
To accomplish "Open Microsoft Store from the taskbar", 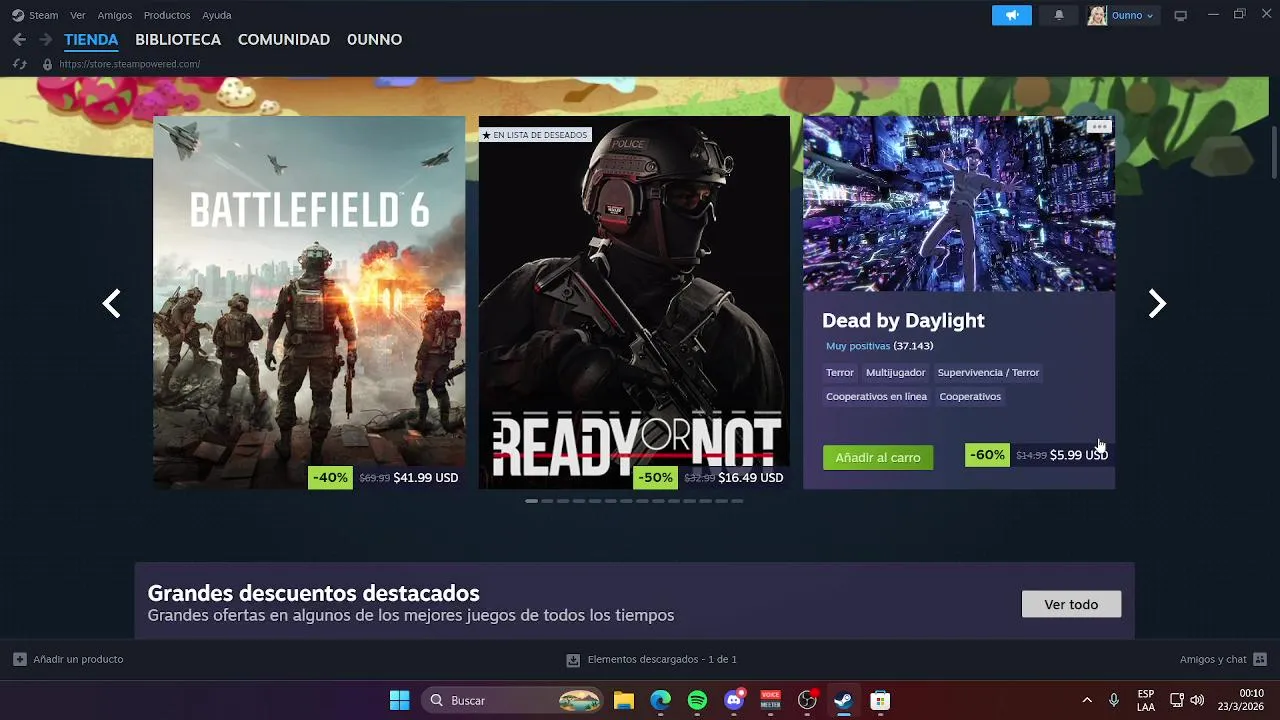I will [880, 700].
